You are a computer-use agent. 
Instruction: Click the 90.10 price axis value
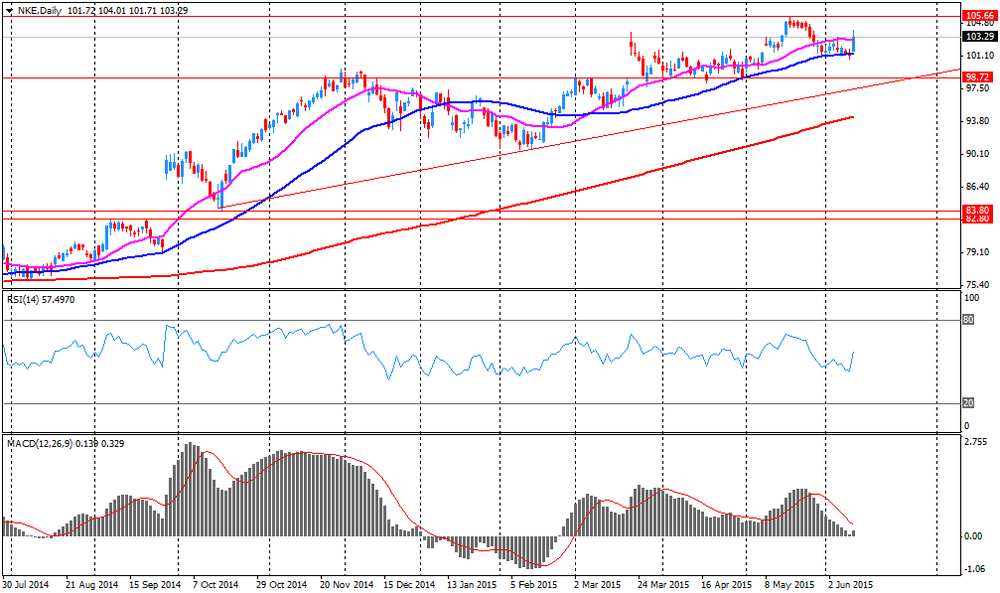point(977,154)
